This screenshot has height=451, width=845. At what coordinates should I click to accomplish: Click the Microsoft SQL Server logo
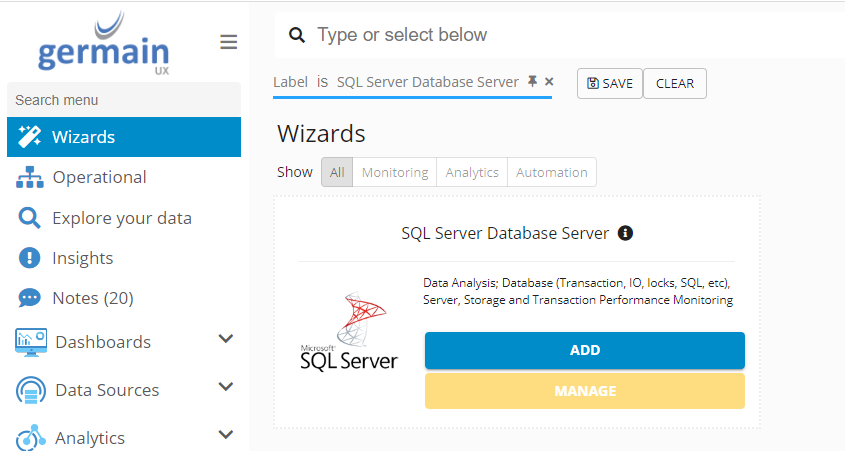pyautogui.click(x=349, y=332)
